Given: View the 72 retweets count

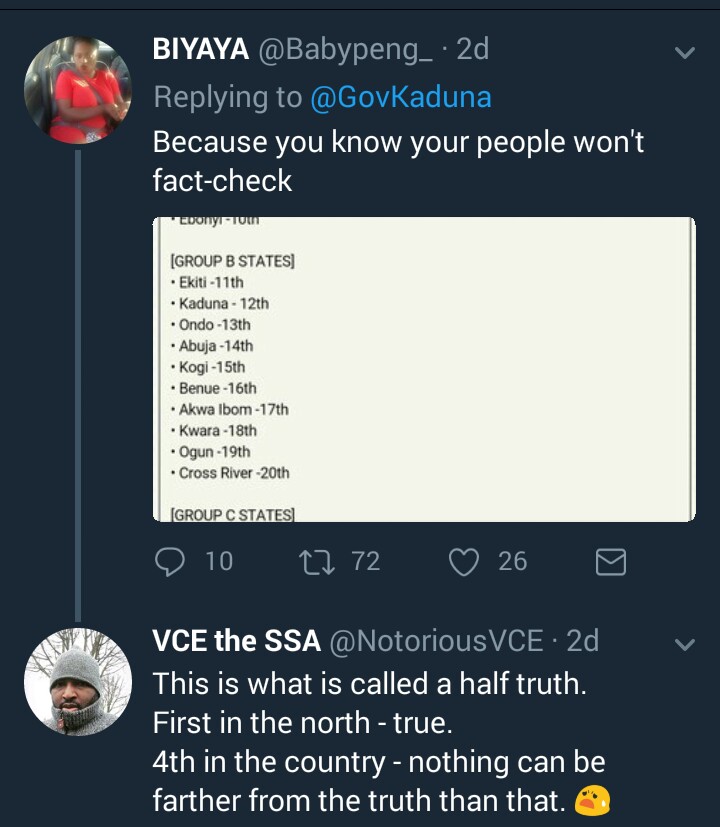Looking at the screenshot, I should tap(366, 561).
